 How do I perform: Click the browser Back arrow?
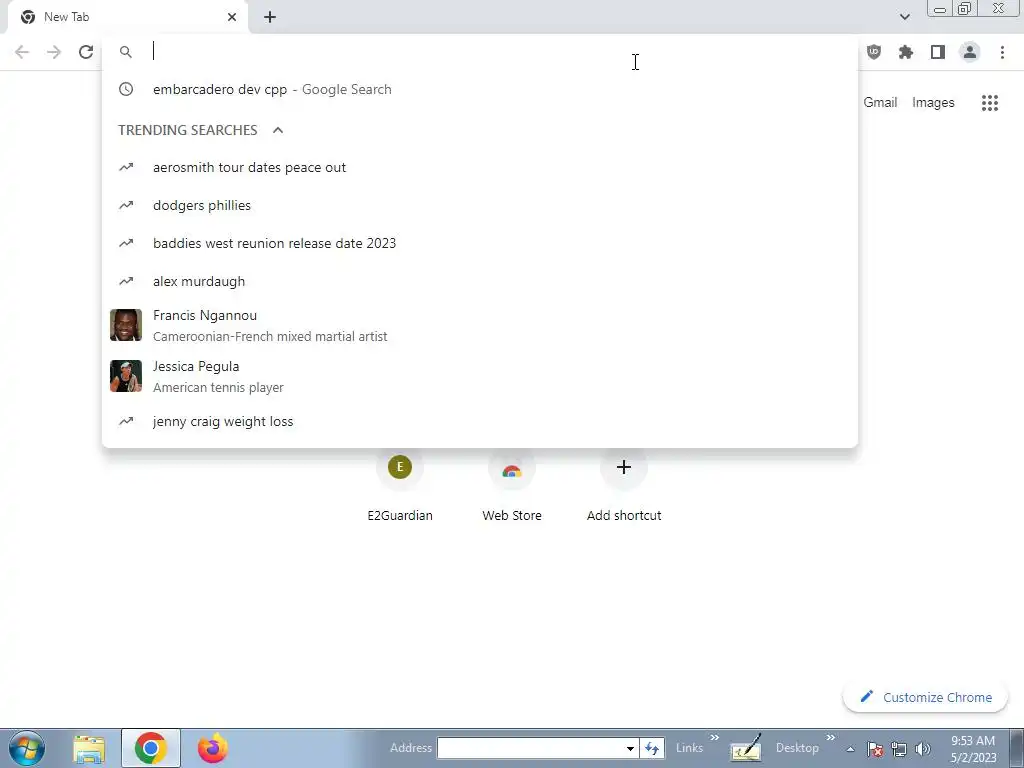pos(22,52)
